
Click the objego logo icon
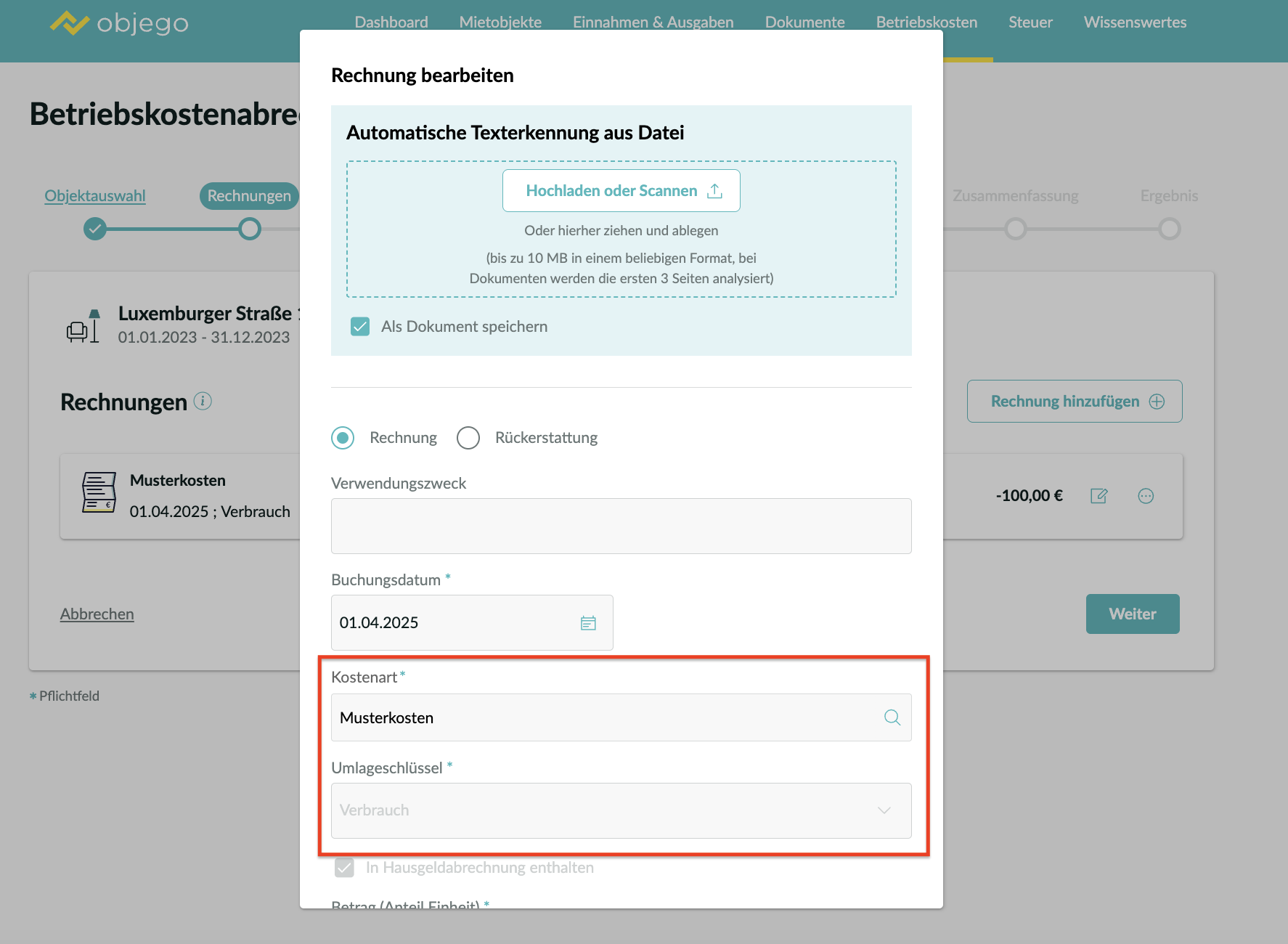tap(69, 23)
